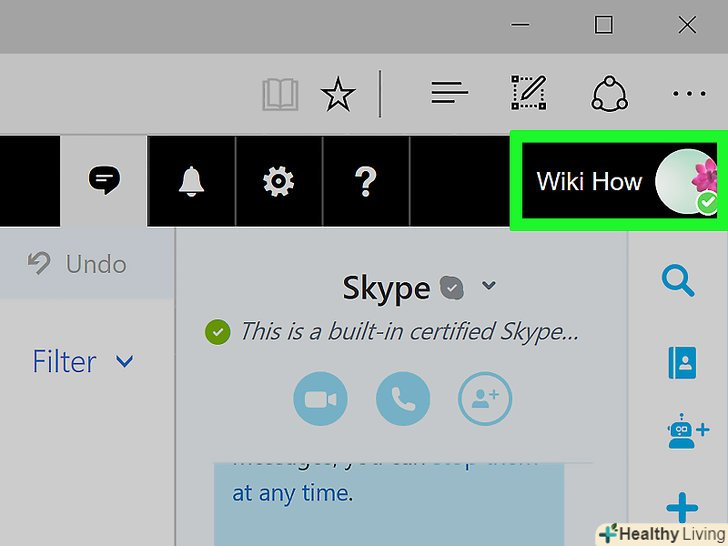Image resolution: width=728 pixels, height=546 pixels.
Task: Click the built-in certified Skype status text
Action: point(409,332)
